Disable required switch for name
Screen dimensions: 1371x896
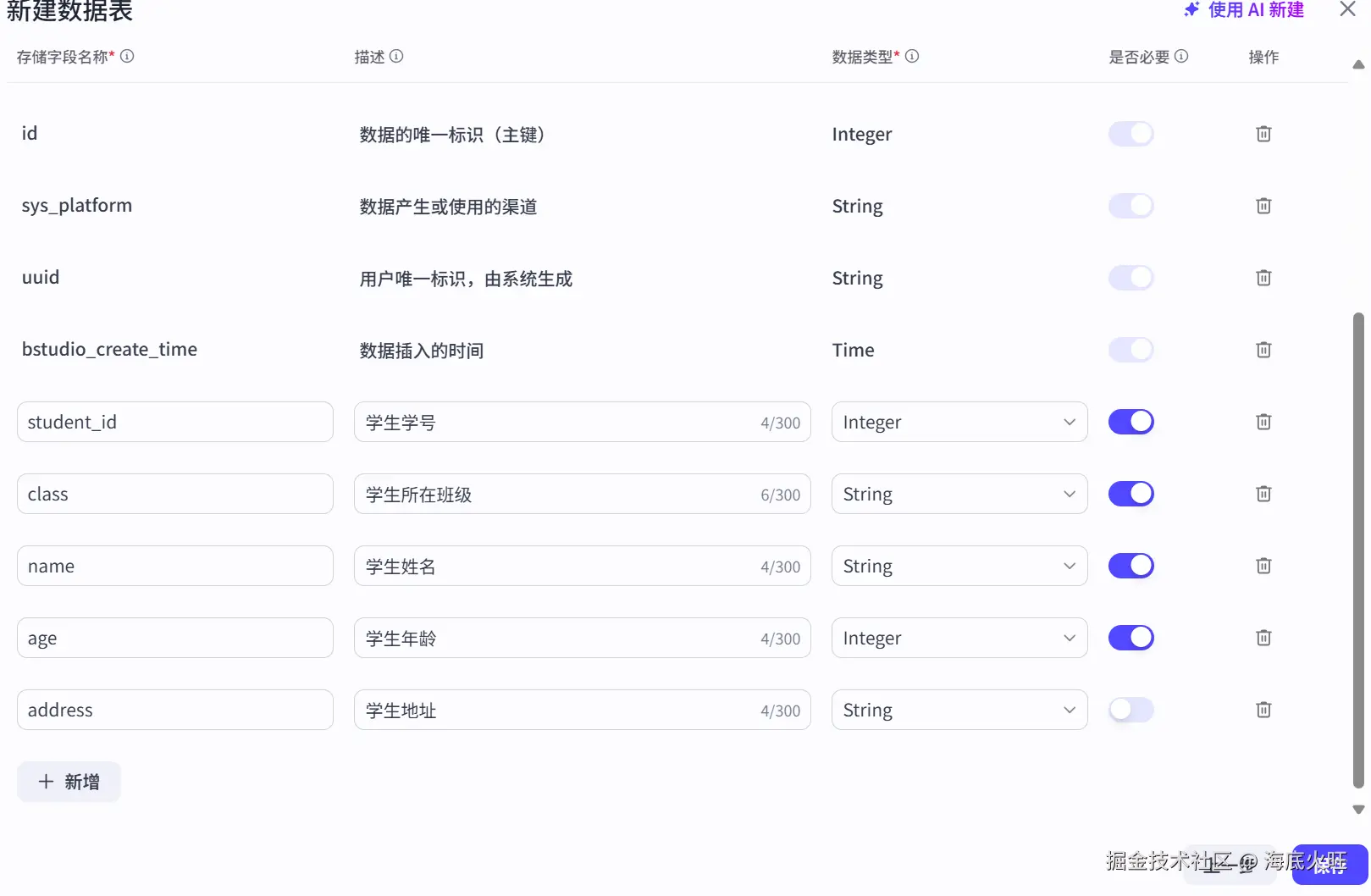(x=1131, y=566)
